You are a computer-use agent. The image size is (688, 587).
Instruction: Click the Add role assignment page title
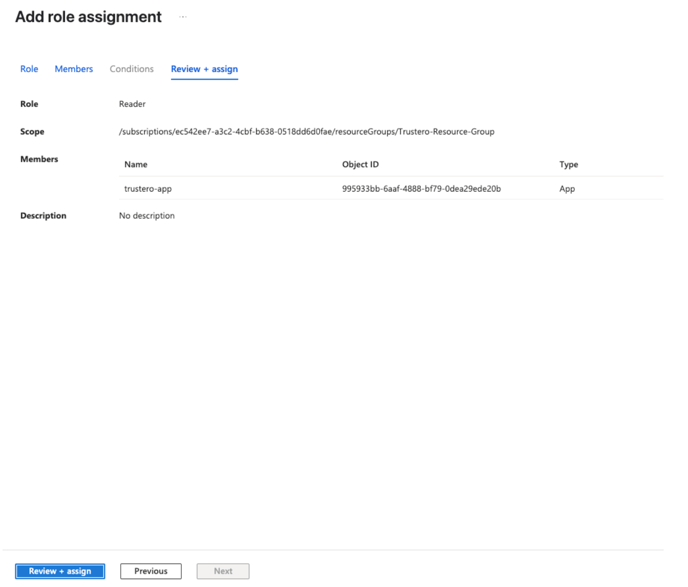click(x=88, y=17)
